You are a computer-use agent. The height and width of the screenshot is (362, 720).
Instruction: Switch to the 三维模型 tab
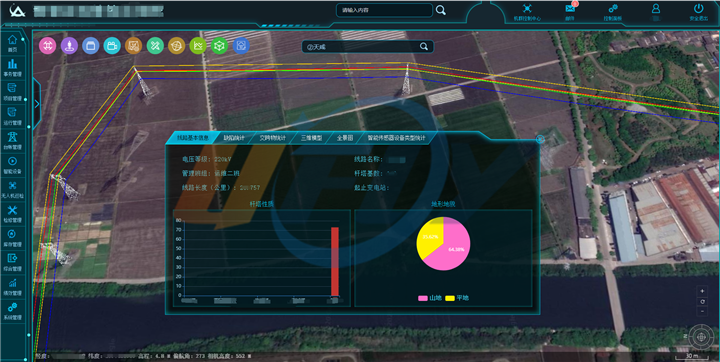pos(311,138)
